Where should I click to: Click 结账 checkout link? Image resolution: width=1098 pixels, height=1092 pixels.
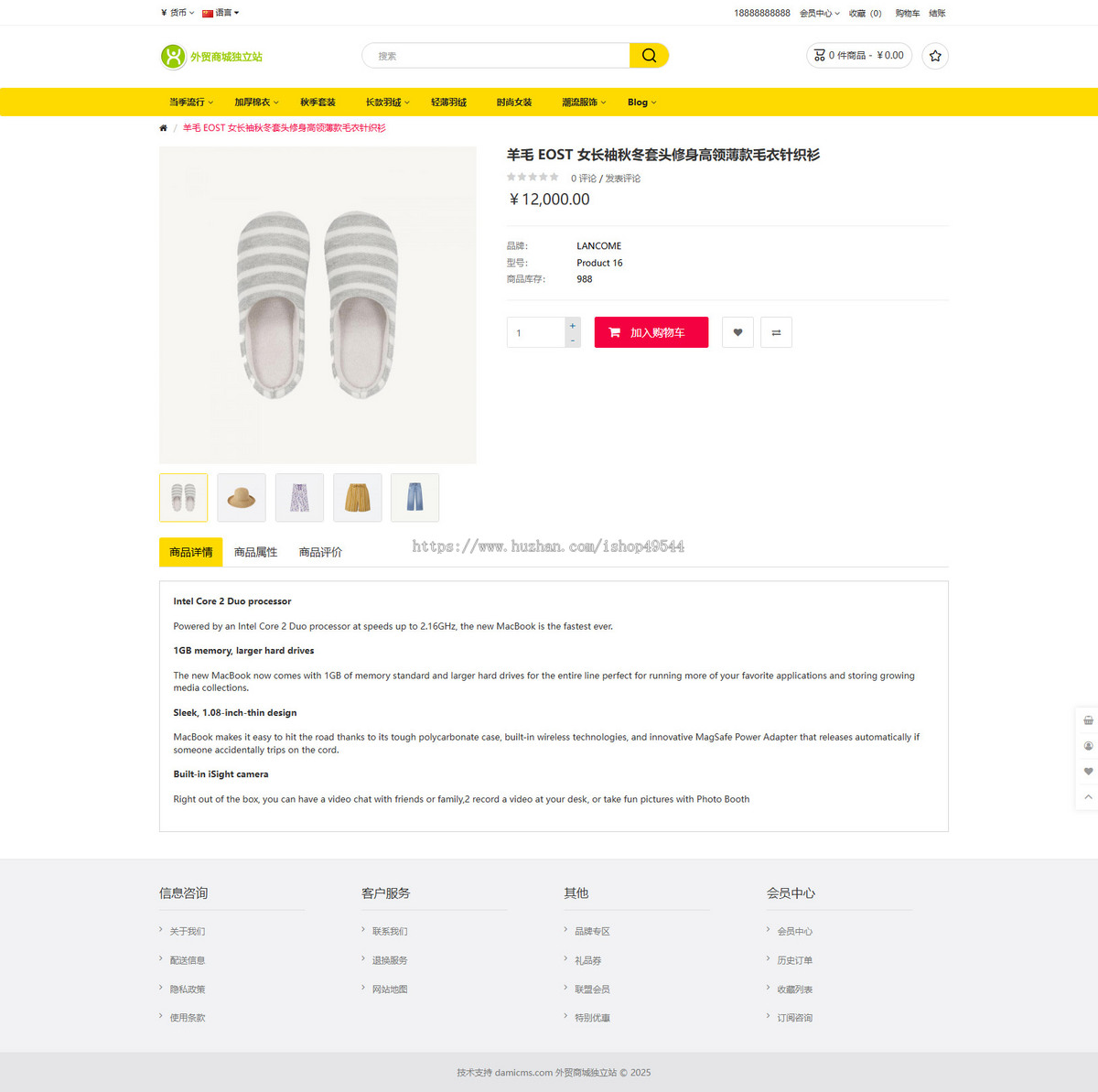937,13
